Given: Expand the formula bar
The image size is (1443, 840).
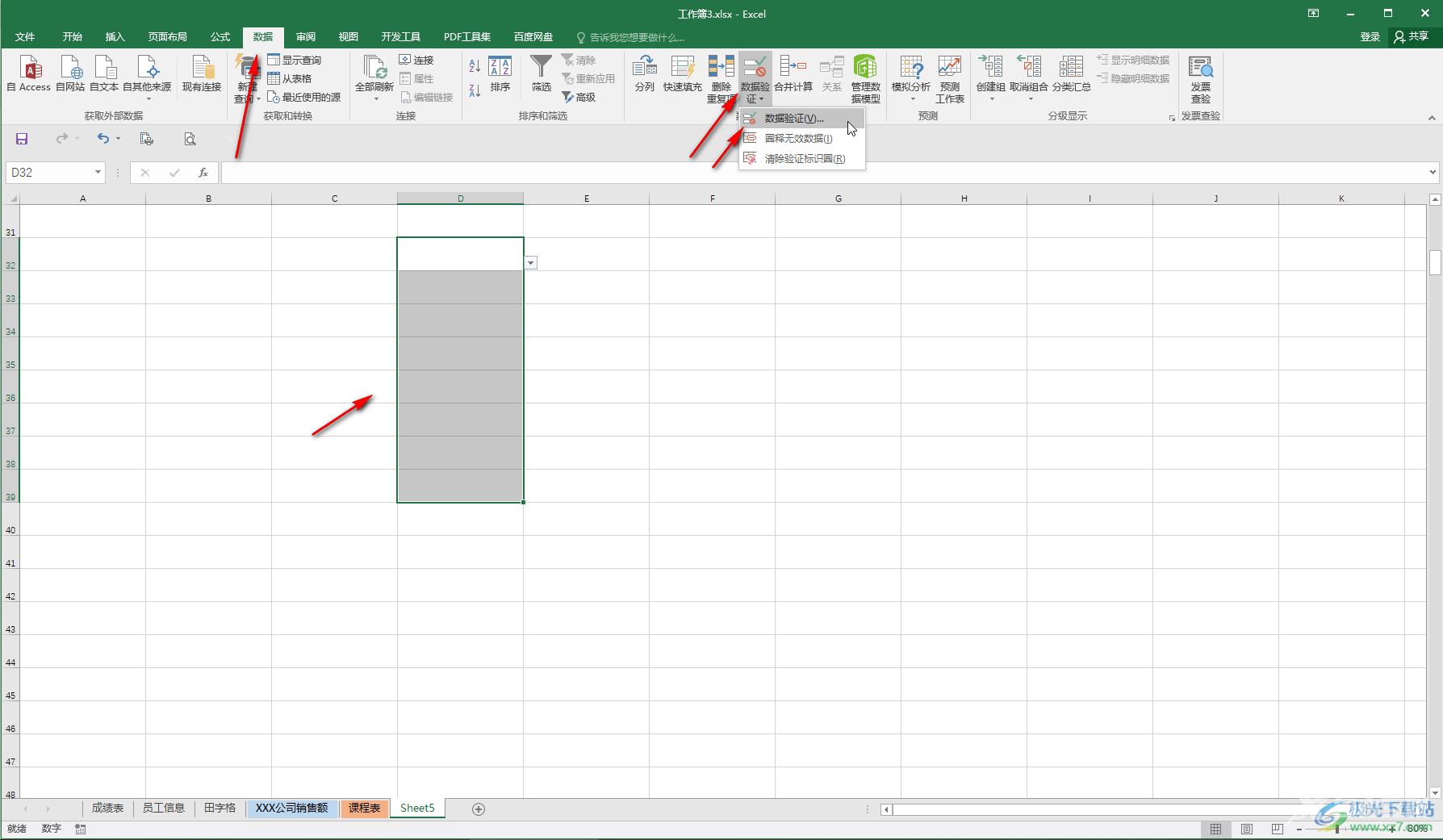Looking at the screenshot, I should tap(1433, 172).
